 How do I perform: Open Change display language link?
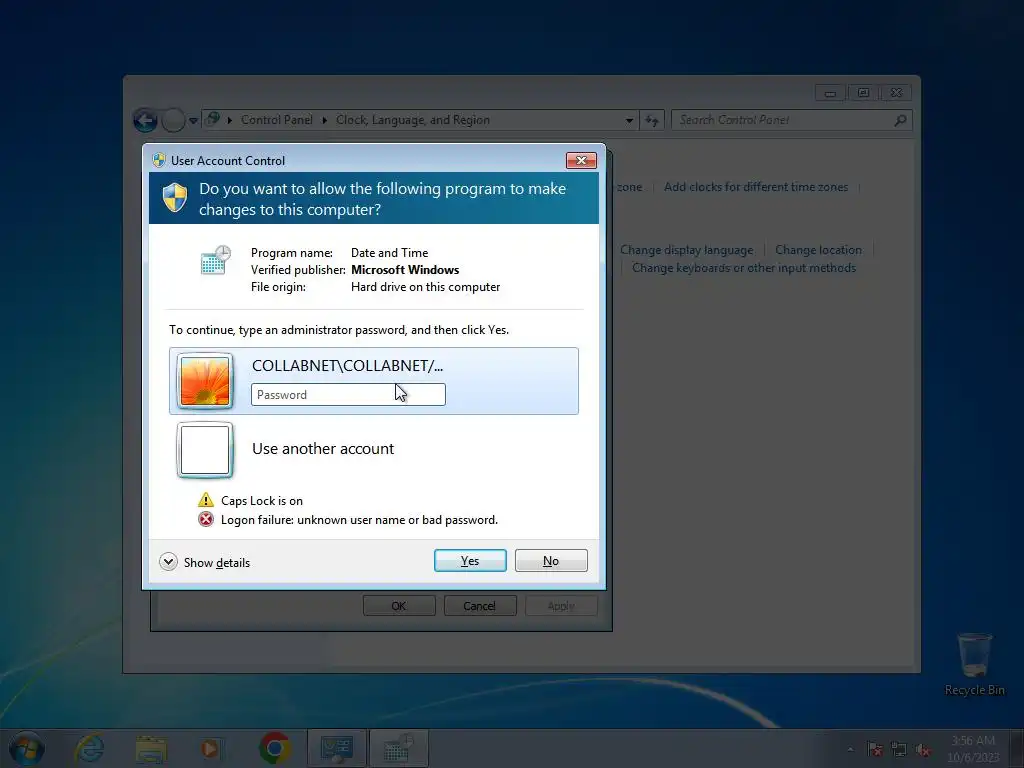[x=686, y=249]
